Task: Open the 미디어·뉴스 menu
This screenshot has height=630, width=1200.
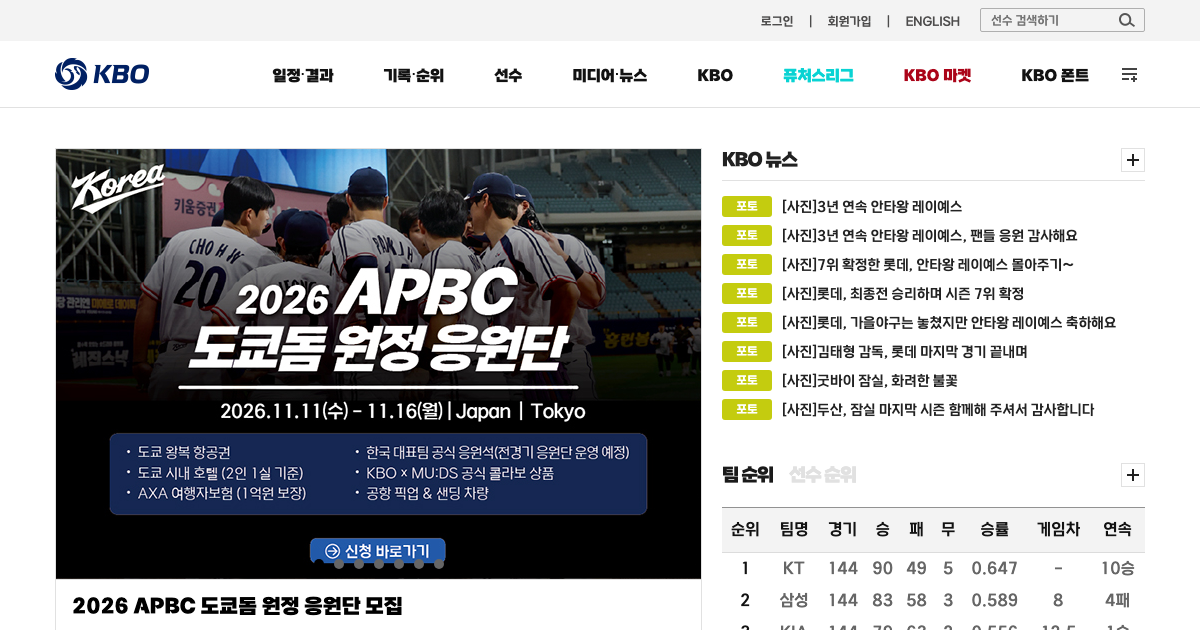Action: (x=610, y=75)
